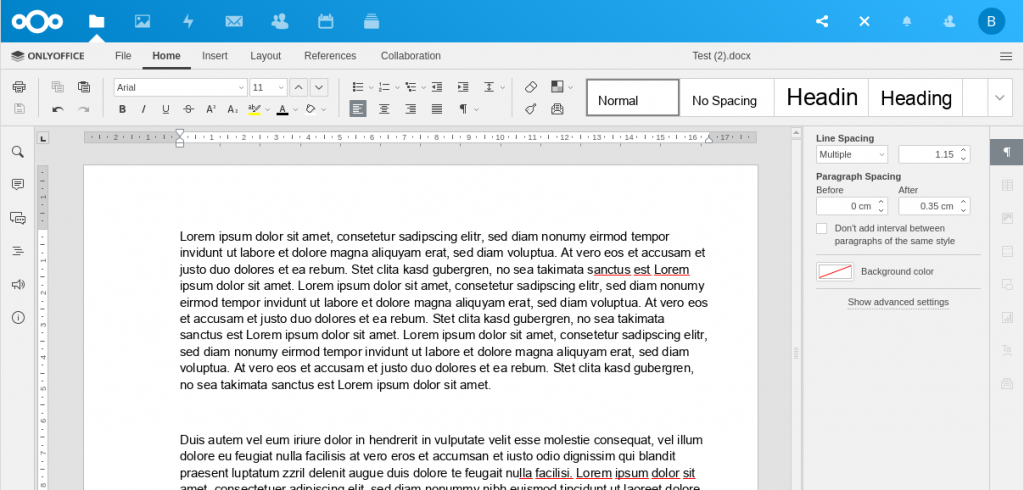The width and height of the screenshot is (1024, 490).
Task: Expand paragraph line spacing toolbar dropdown
Action: click(x=502, y=87)
